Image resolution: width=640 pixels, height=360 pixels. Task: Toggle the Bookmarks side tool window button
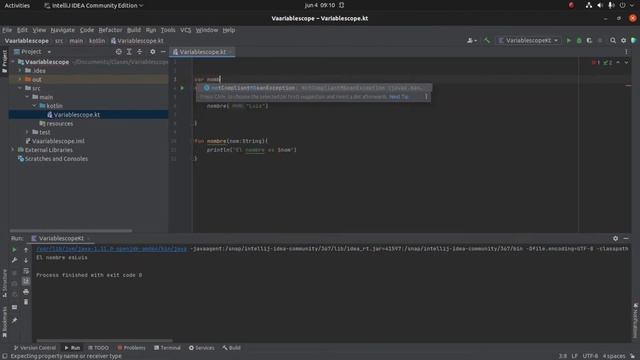(4, 322)
